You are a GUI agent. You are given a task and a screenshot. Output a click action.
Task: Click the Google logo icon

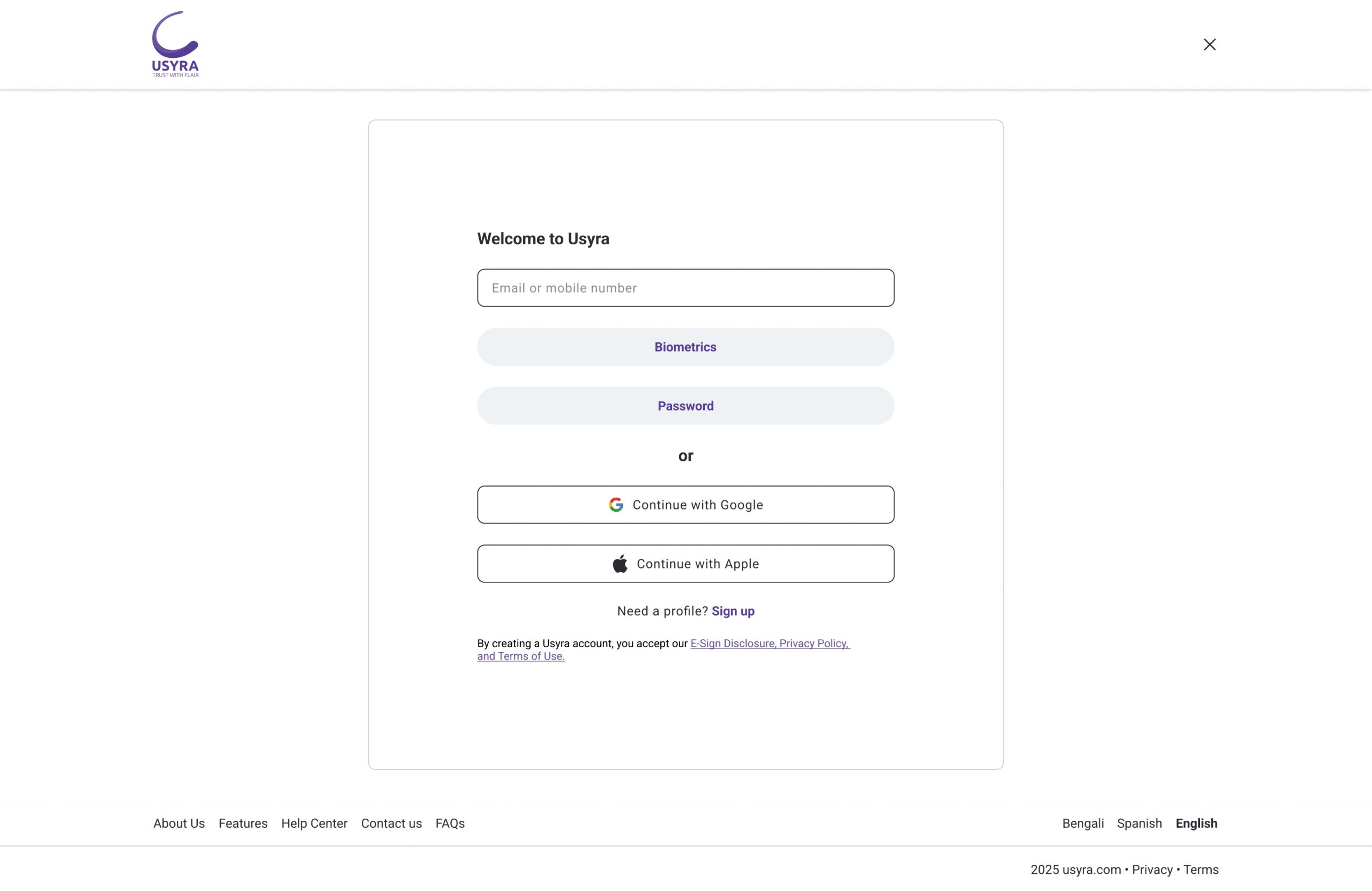point(616,505)
